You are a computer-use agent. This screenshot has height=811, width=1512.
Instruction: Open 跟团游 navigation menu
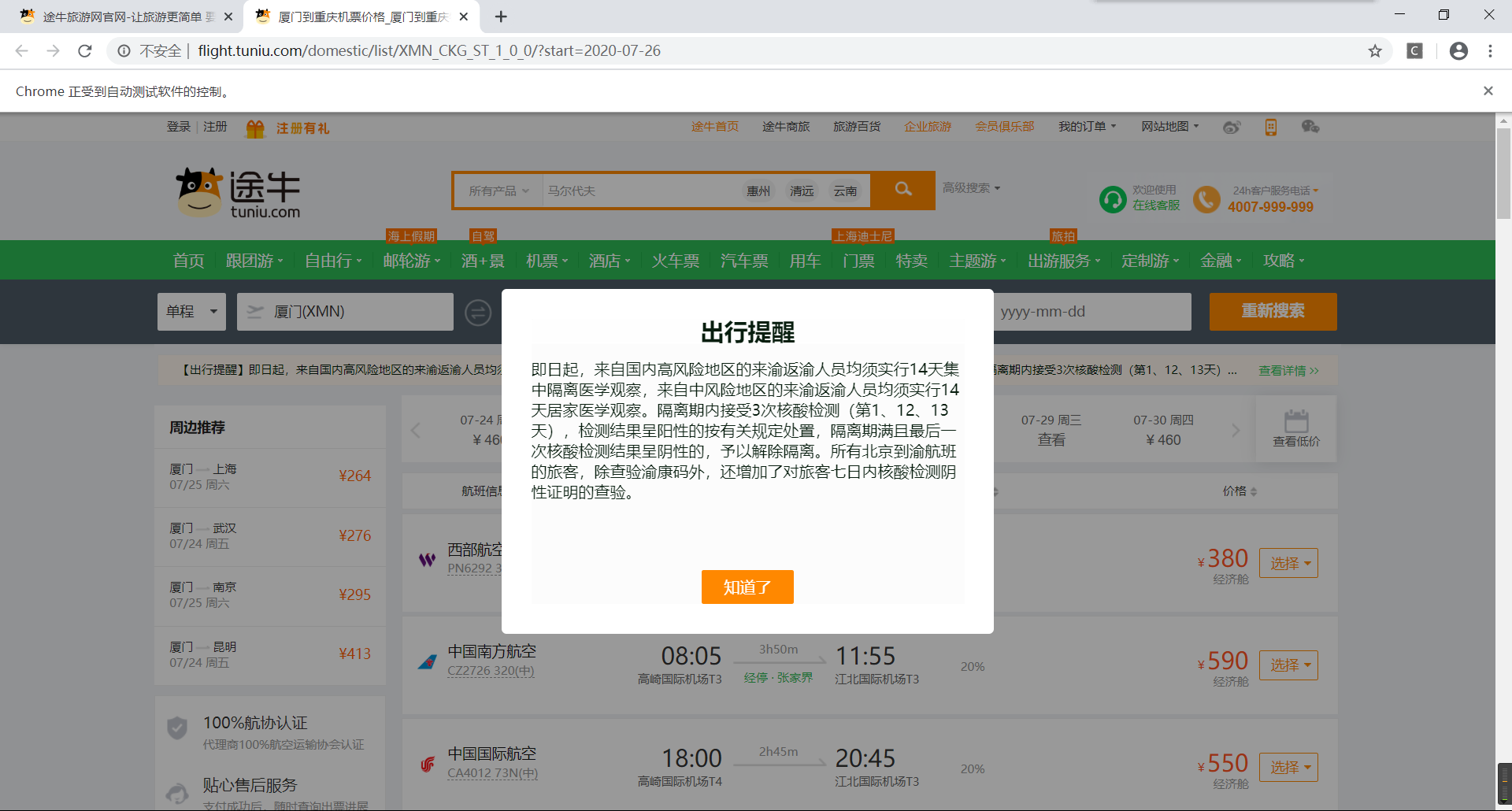(x=254, y=261)
